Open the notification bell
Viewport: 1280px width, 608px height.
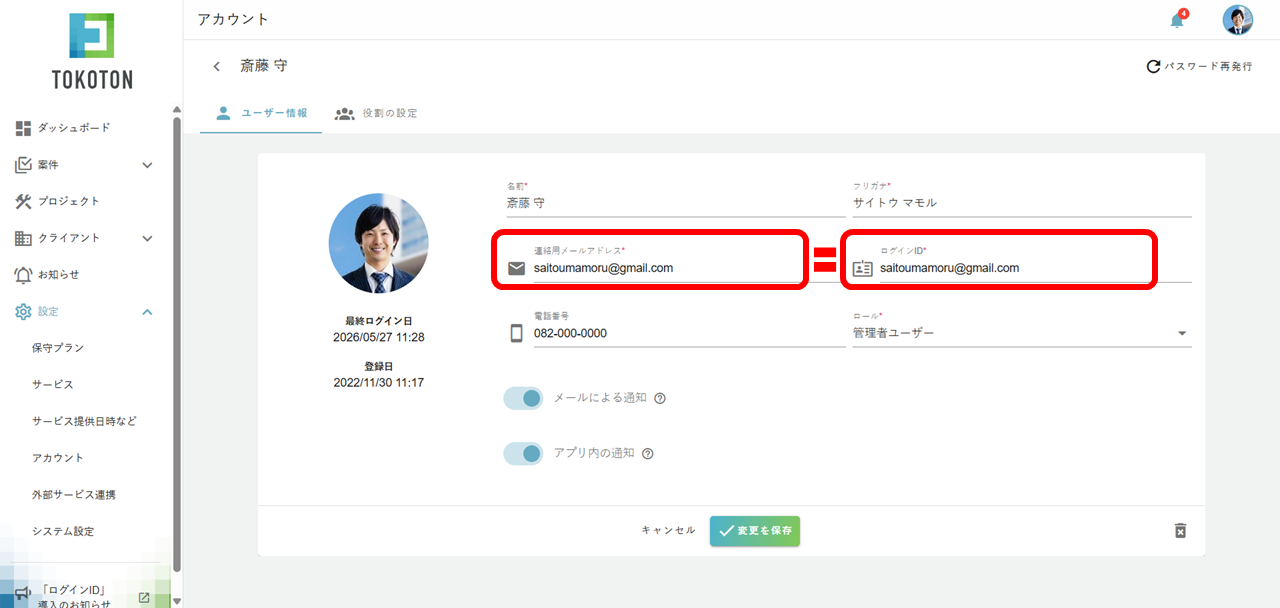(x=1177, y=20)
